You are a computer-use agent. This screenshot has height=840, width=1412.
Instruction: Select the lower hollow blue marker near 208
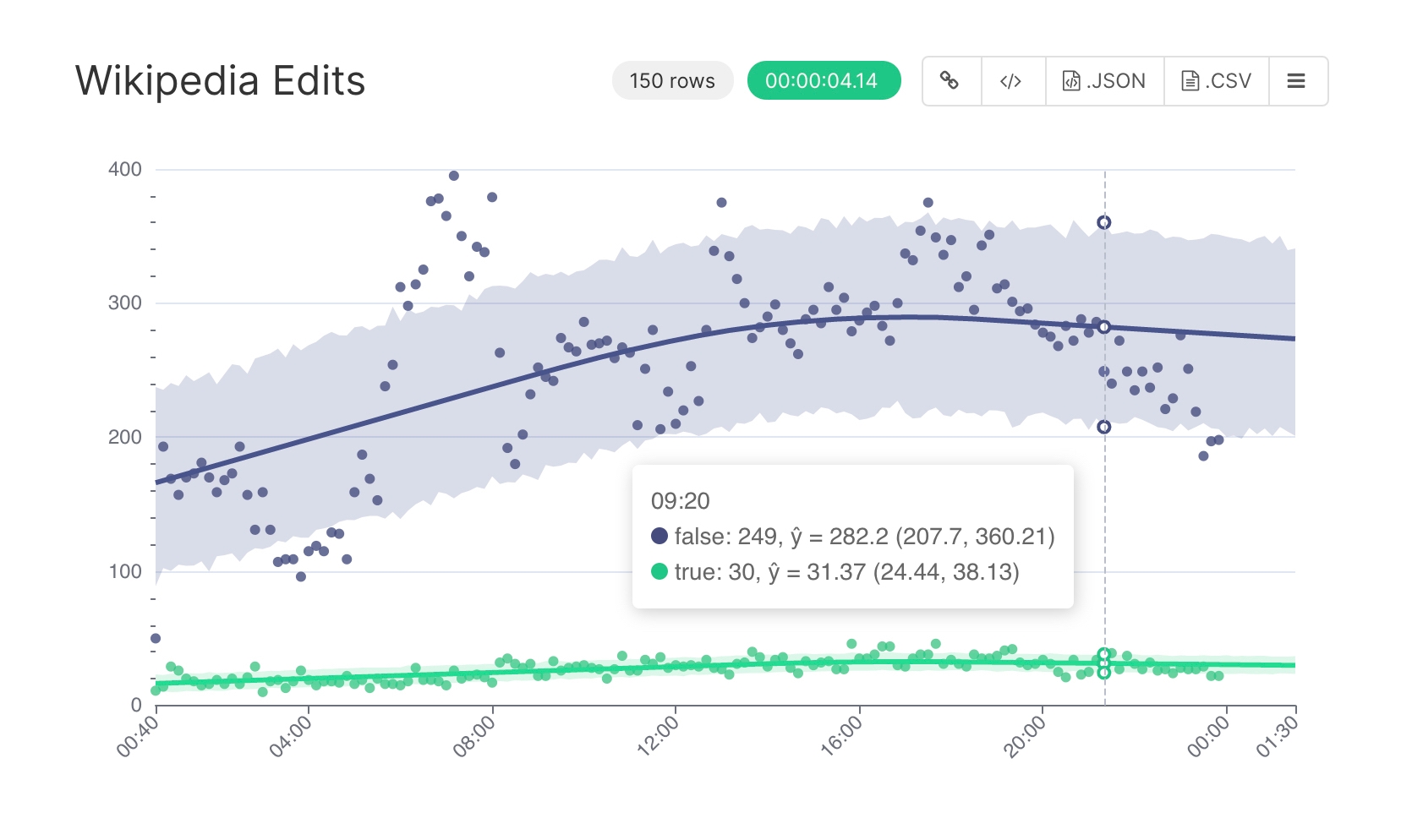coord(1104,428)
